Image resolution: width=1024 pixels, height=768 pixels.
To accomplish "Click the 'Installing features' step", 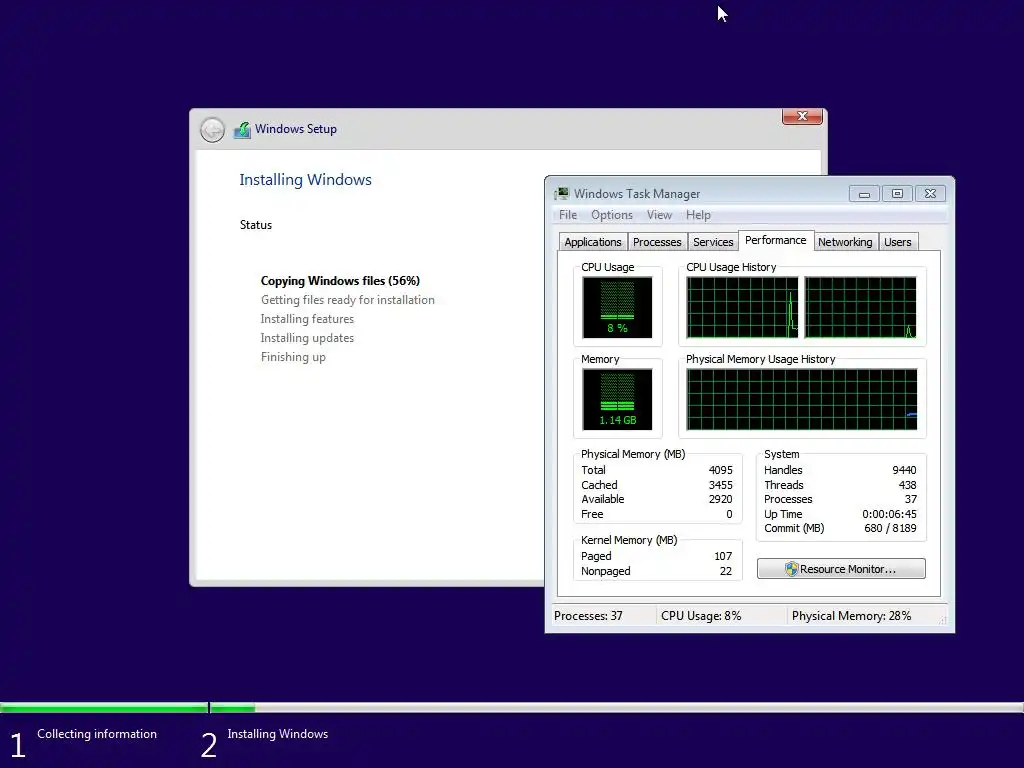I will tap(307, 319).
